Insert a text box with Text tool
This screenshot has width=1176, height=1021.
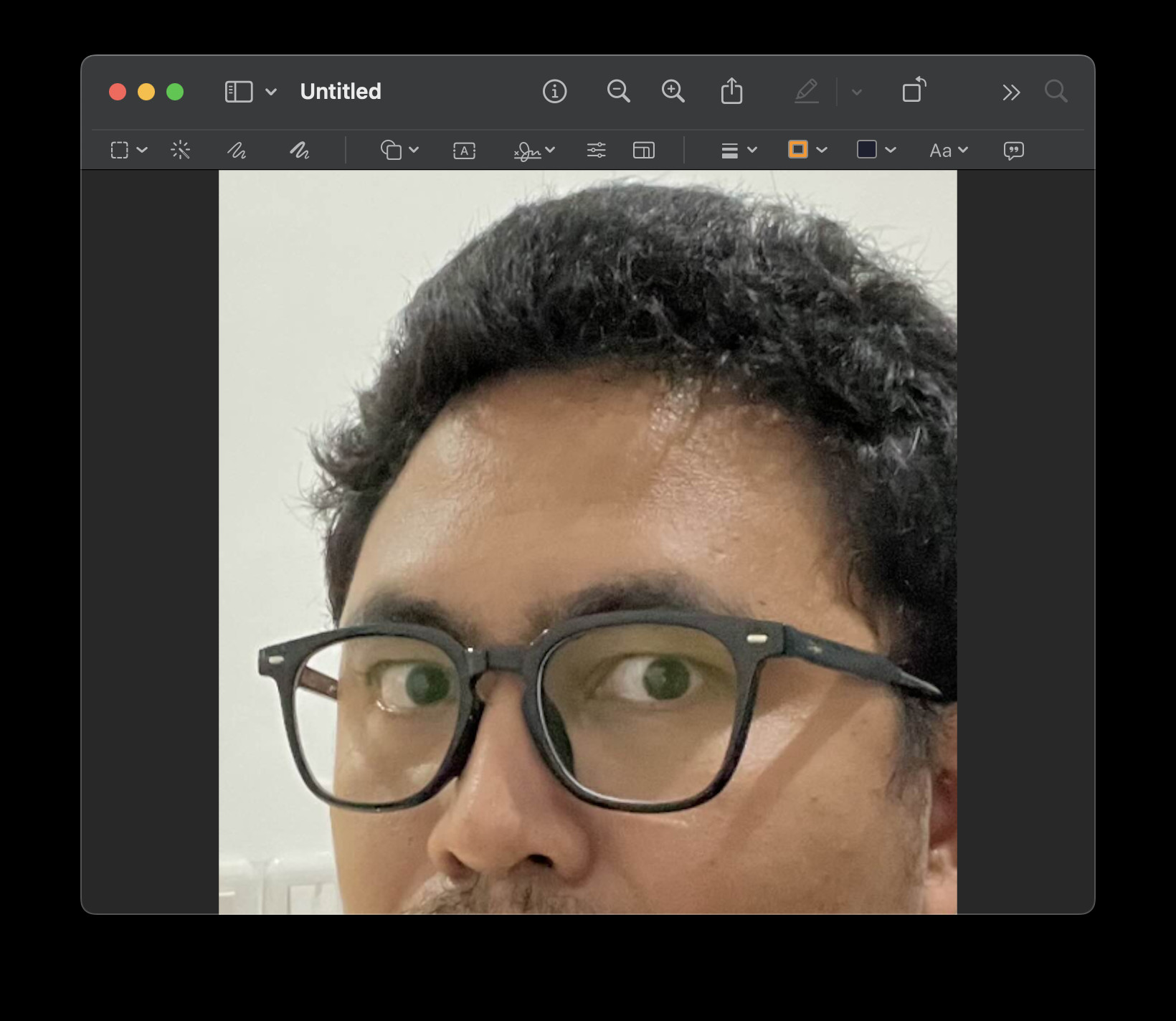point(464,151)
